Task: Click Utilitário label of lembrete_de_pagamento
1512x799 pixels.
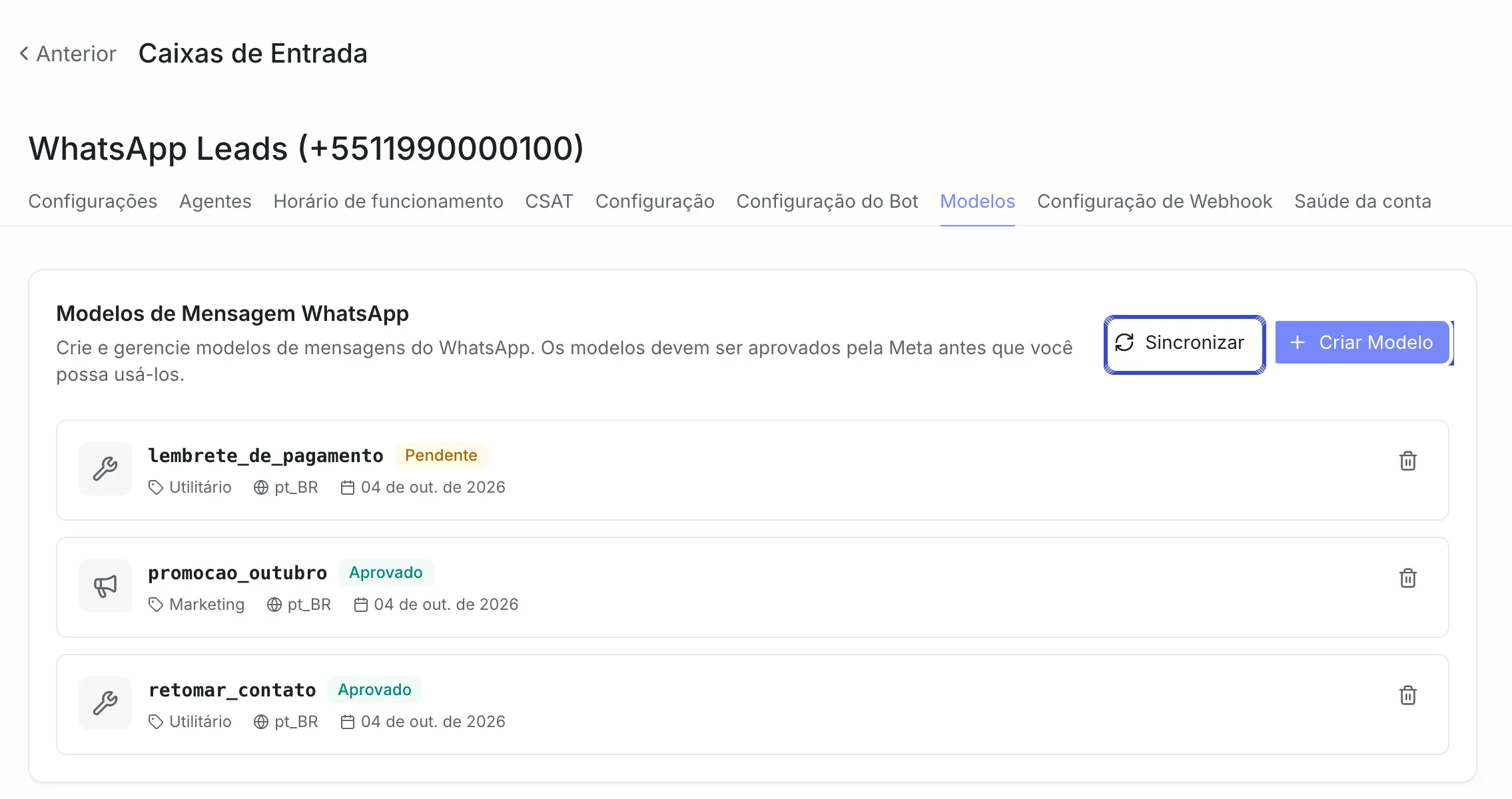Action: [200, 487]
